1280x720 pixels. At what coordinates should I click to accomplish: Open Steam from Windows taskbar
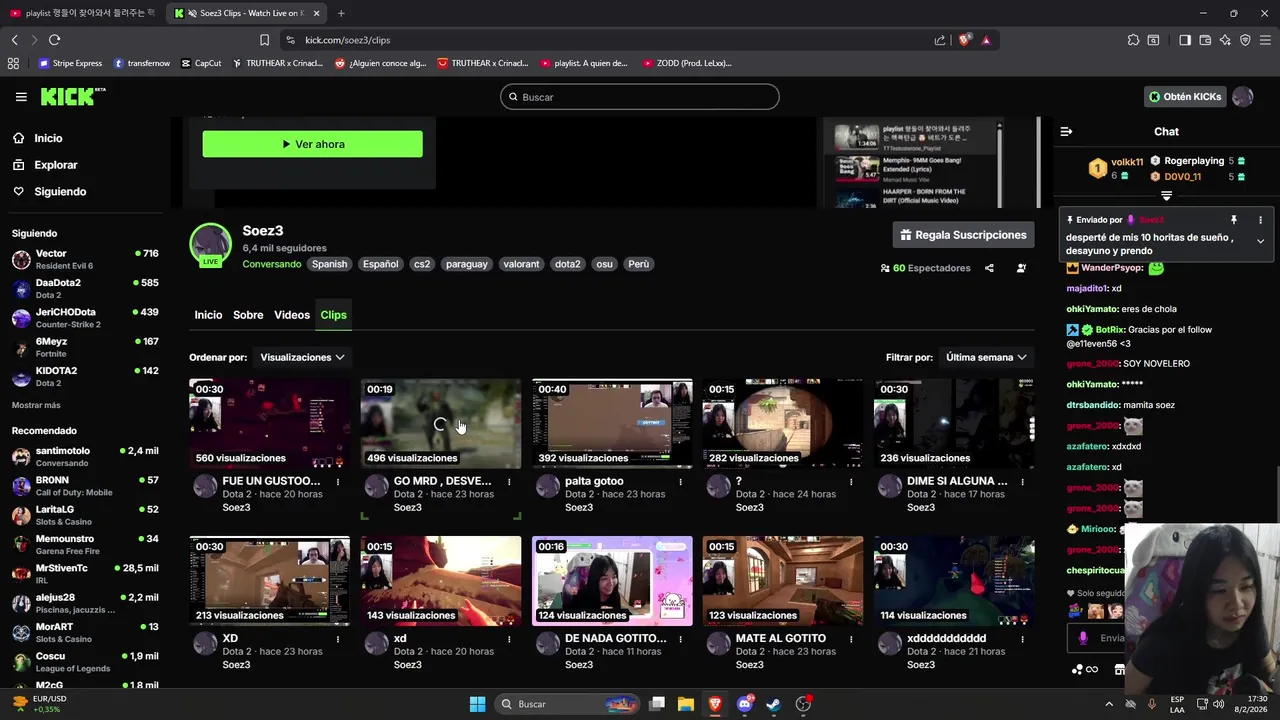coord(773,704)
